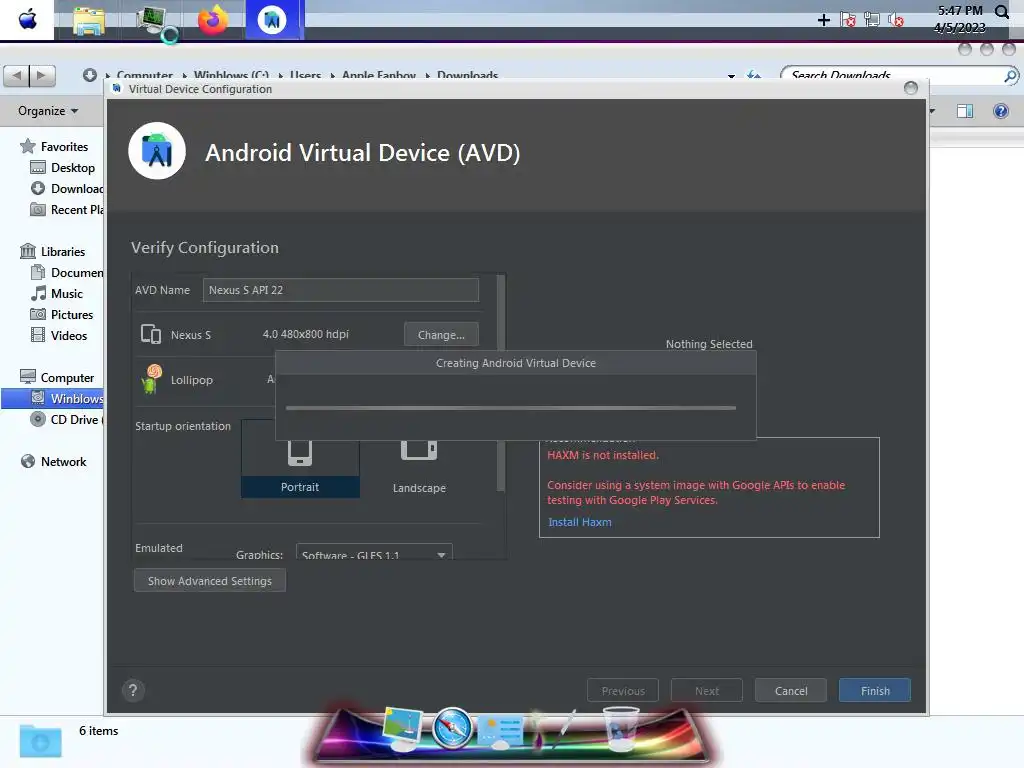Click the clock showing 5:47 PM
Image resolution: width=1024 pixels, height=768 pixels.
(960, 10)
